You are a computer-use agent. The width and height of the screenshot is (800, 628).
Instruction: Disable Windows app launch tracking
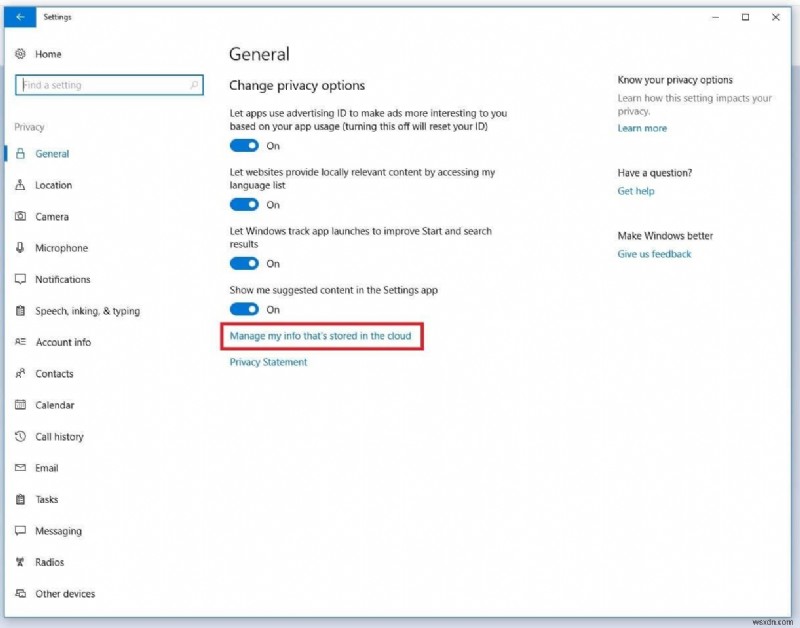click(245, 264)
